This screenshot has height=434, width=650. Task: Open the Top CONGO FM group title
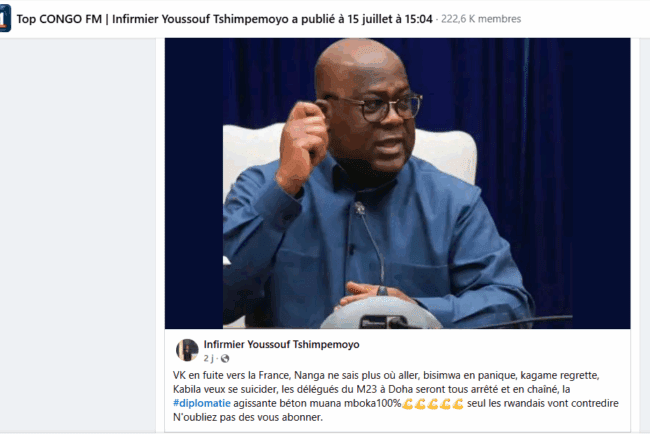pyautogui.click(x=59, y=19)
